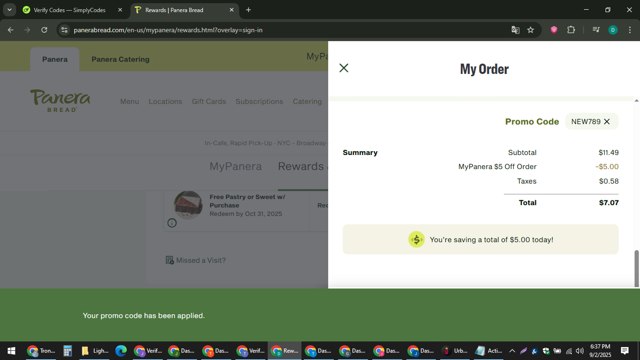Click the Missed a Visit link
This screenshot has height=360, width=640.
pos(196,260)
